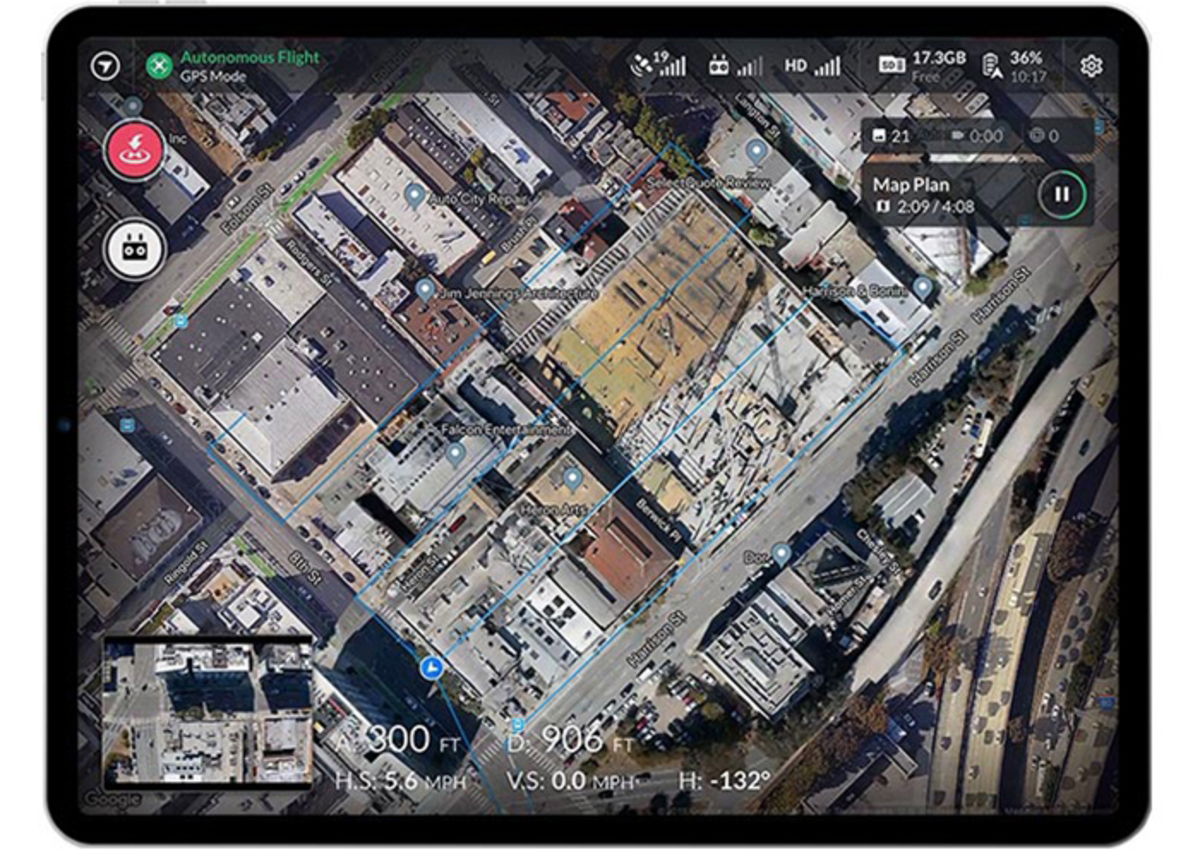The image size is (1200, 857).
Task: Open the SD card storage indicator
Action: (x=895, y=64)
